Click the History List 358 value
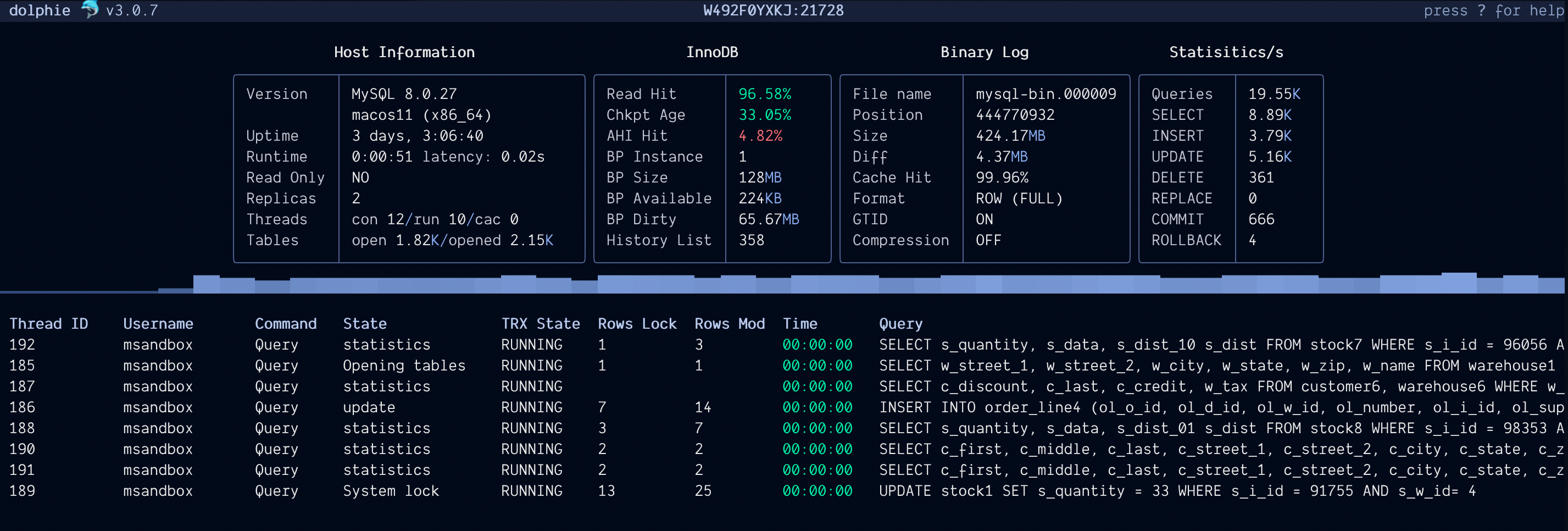The height and width of the screenshot is (531, 1568). coord(751,240)
